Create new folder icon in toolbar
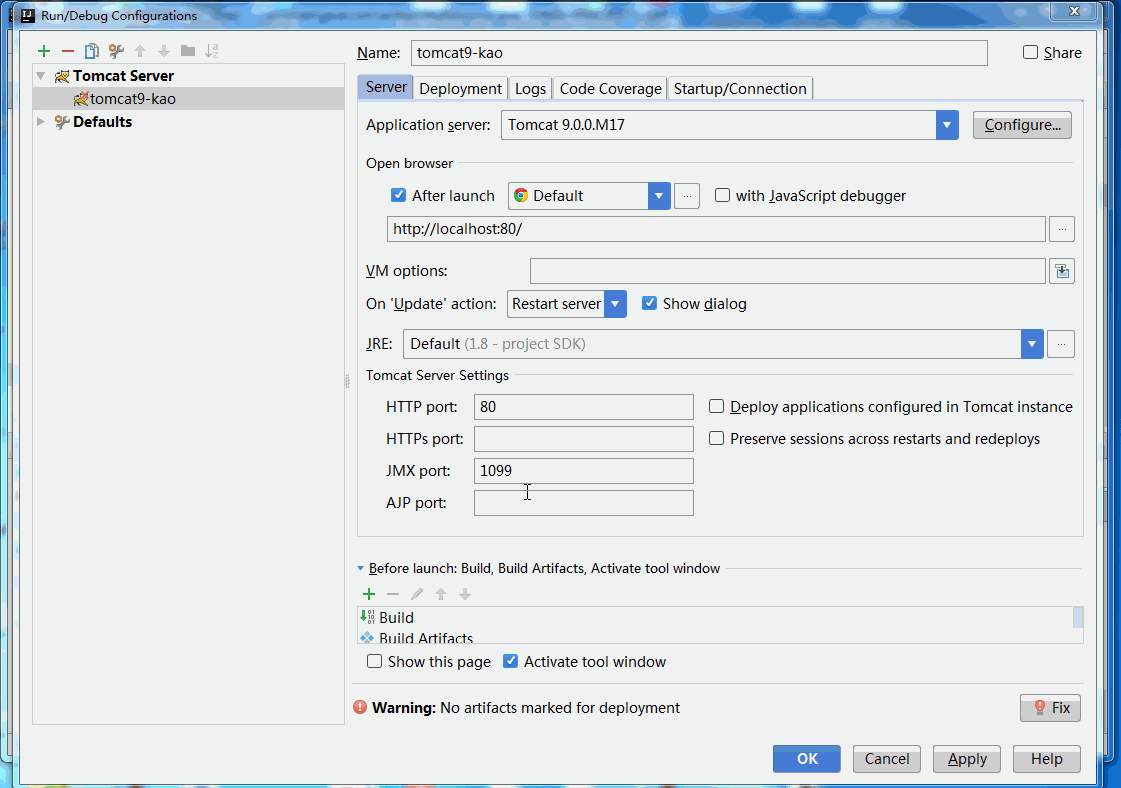1121x788 pixels. pyautogui.click(x=188, y=51)
